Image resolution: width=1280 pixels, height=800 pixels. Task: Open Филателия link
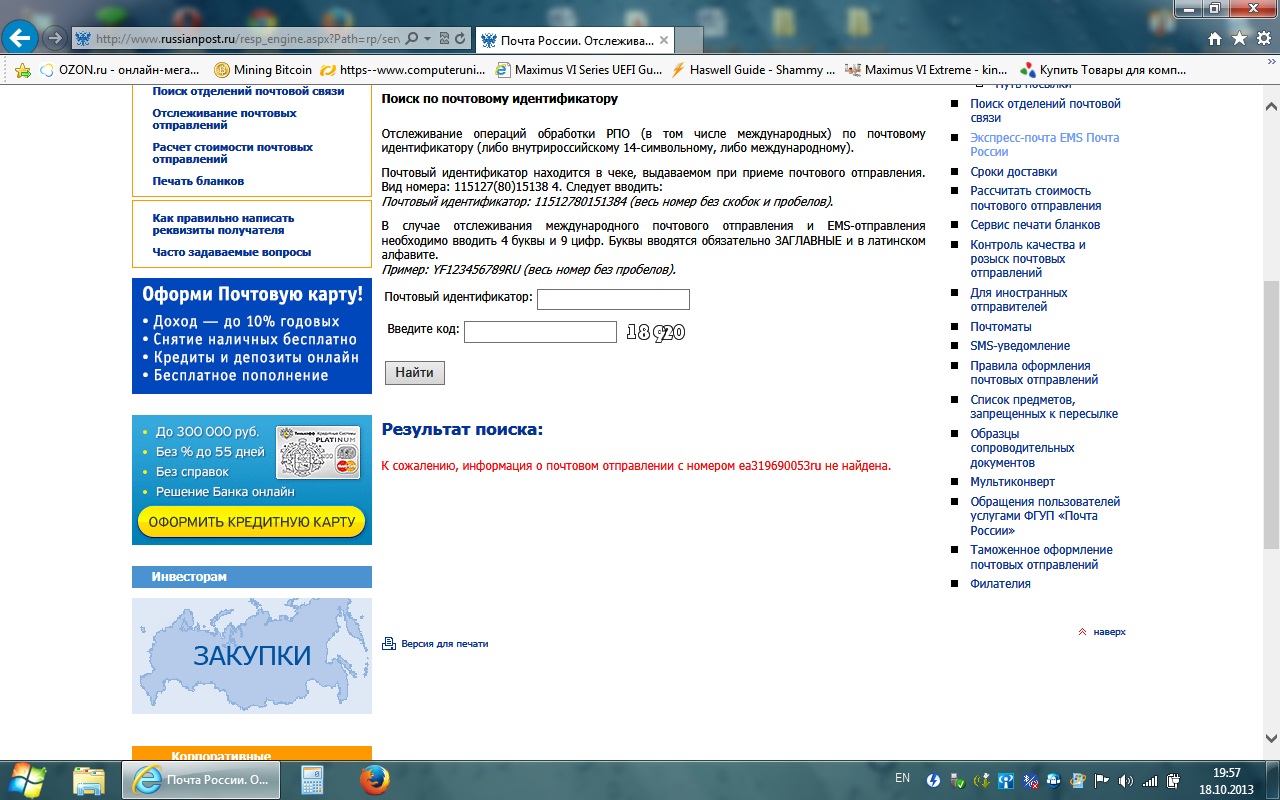pyautogui.click(x=1000, y=584)
